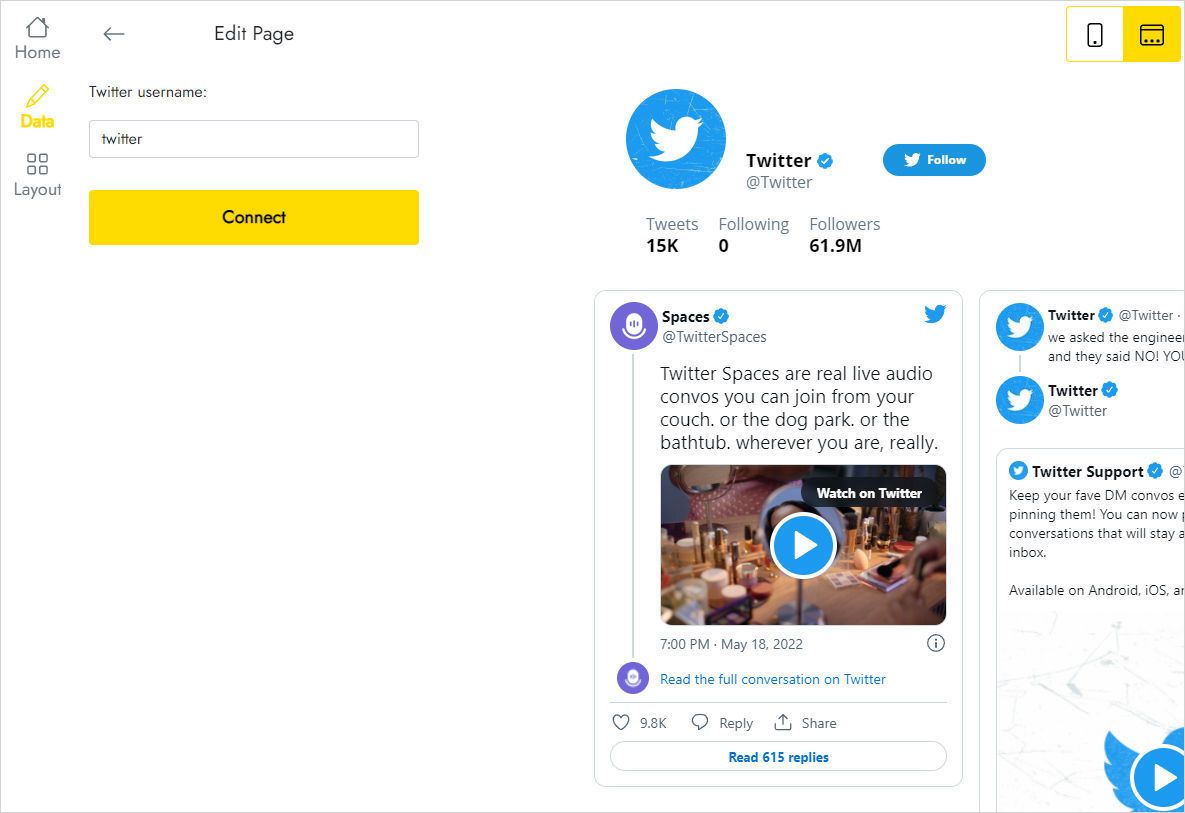Click the Reply icon under the tweet
The height and width of the screenshot is (813, 1185).
point(700,722)
